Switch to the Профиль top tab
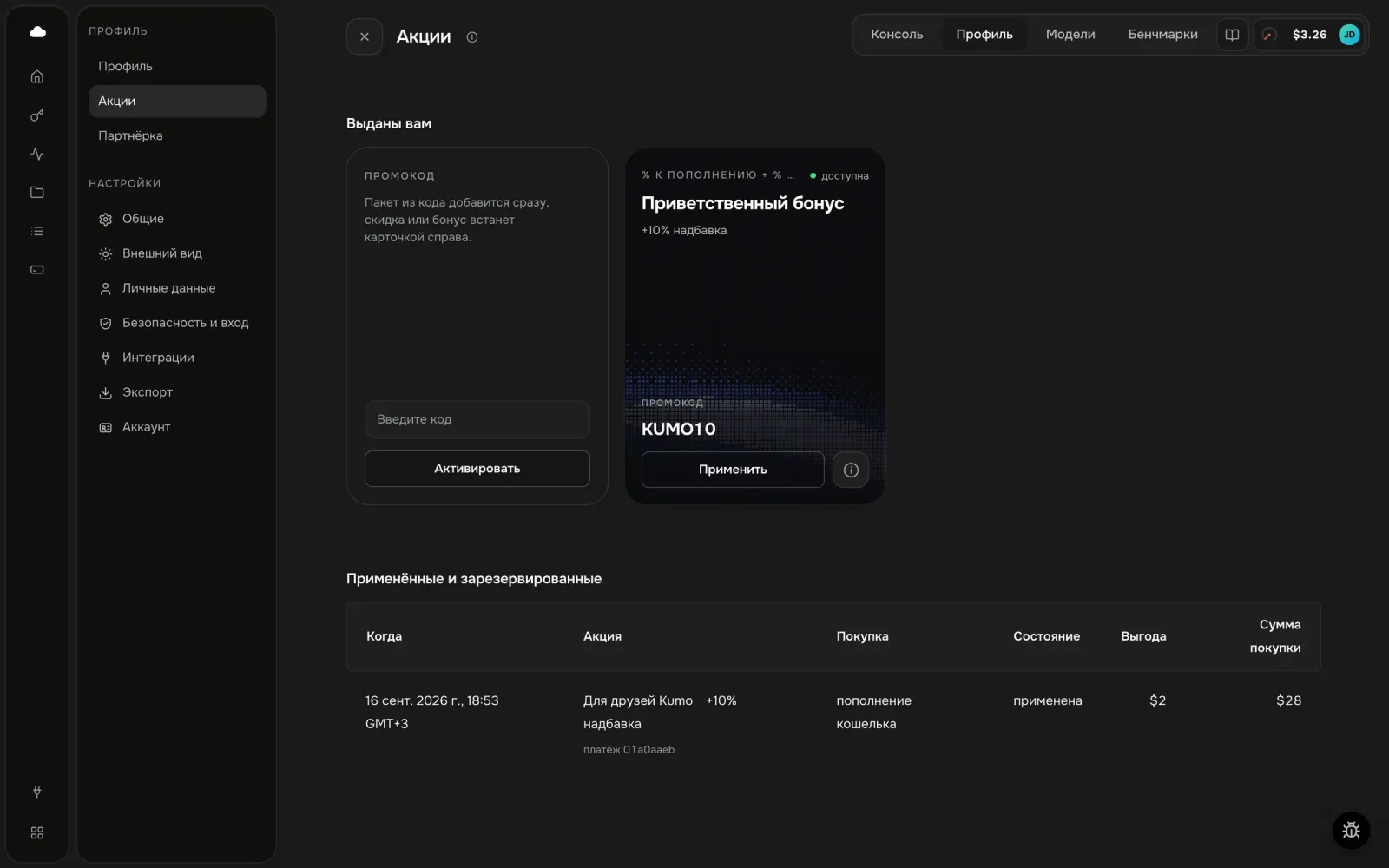Viewport: 1389px width, 868px height. (984, 35)
